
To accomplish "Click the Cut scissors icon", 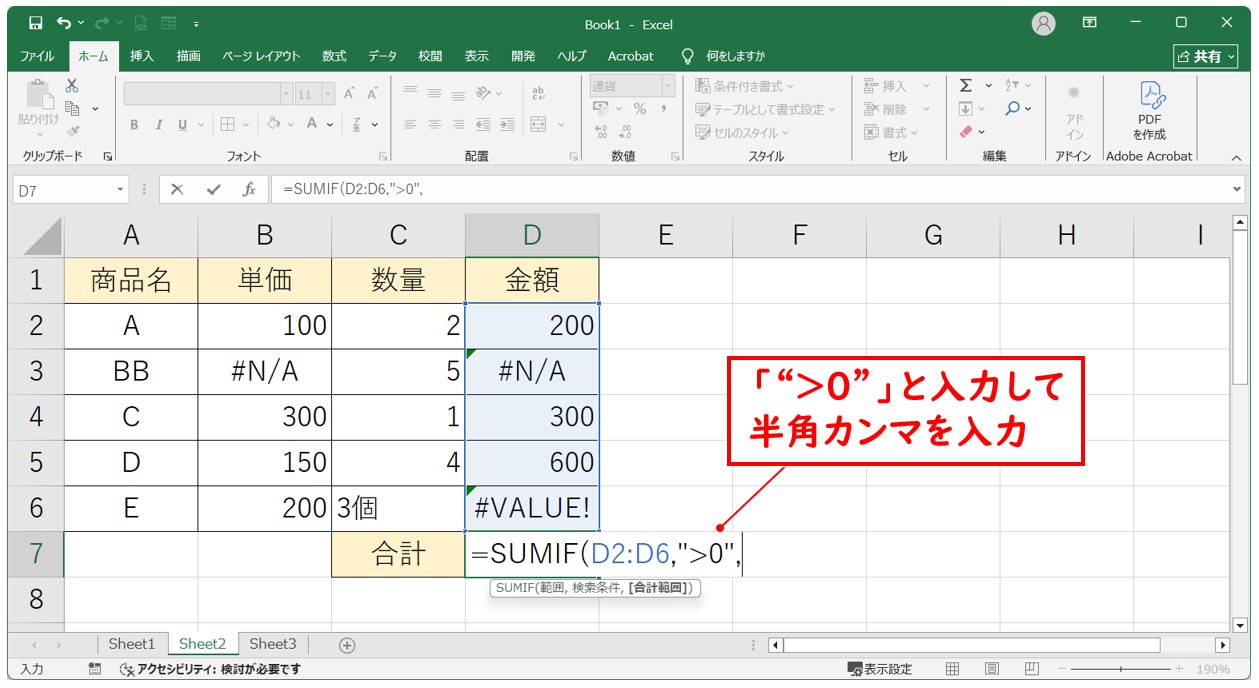I will (72, 86).
